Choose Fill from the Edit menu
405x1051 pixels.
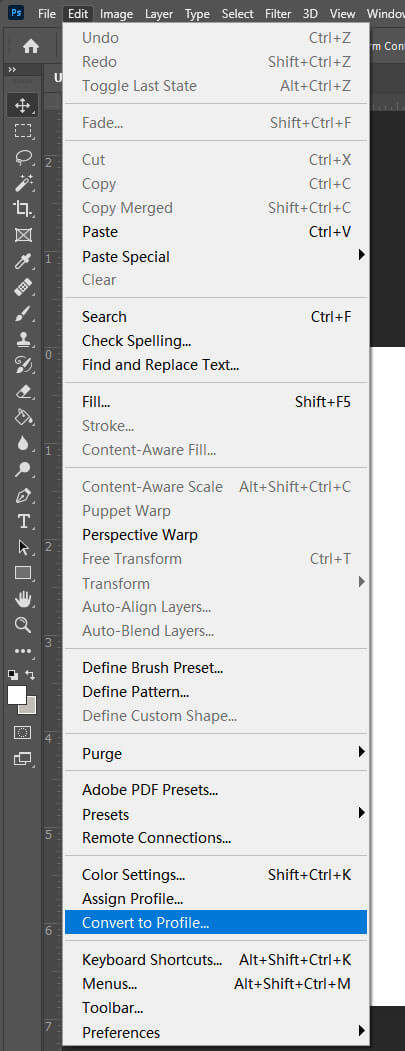tap(216, 401)
